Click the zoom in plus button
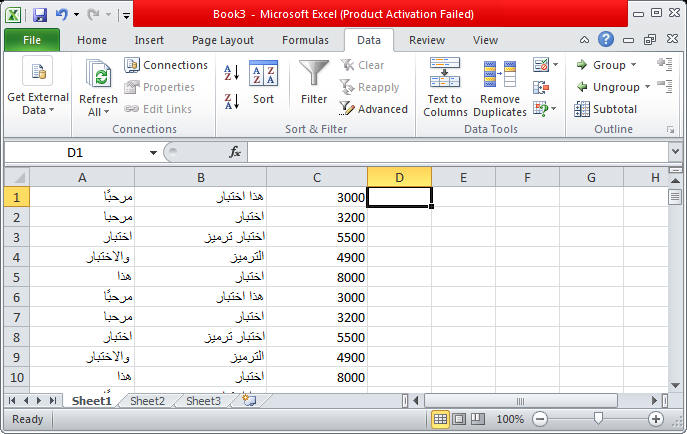The height and width of the screenshot is (434, 687). click(x=656, y=420)
